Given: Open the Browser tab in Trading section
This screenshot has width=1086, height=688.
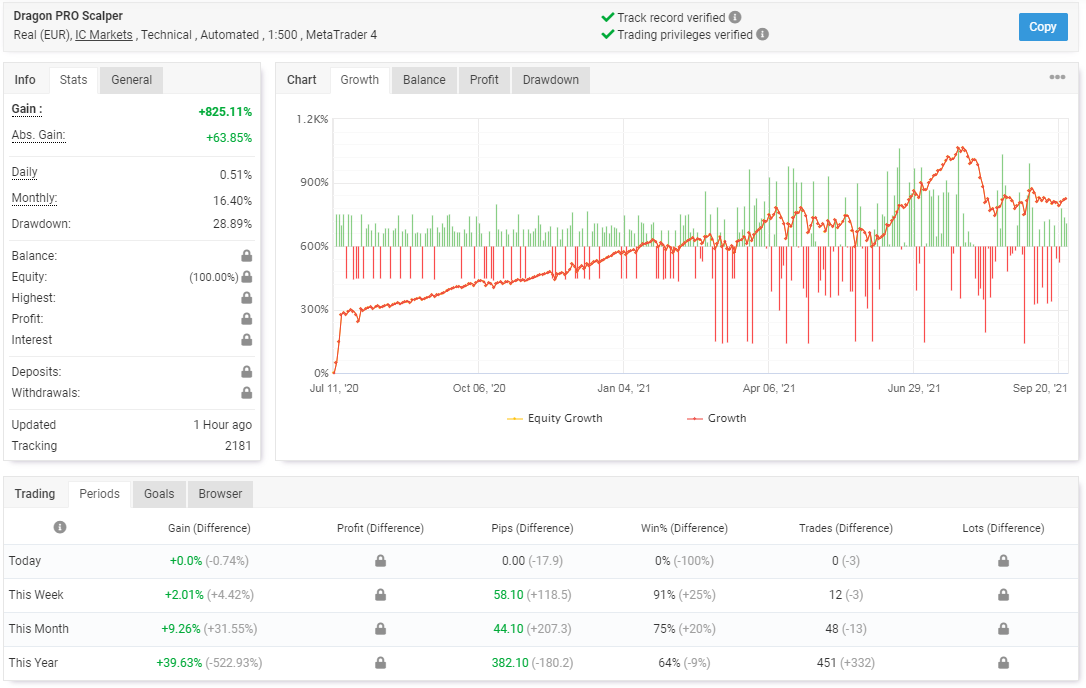Looking at the screenshot, I should (220, 494).
